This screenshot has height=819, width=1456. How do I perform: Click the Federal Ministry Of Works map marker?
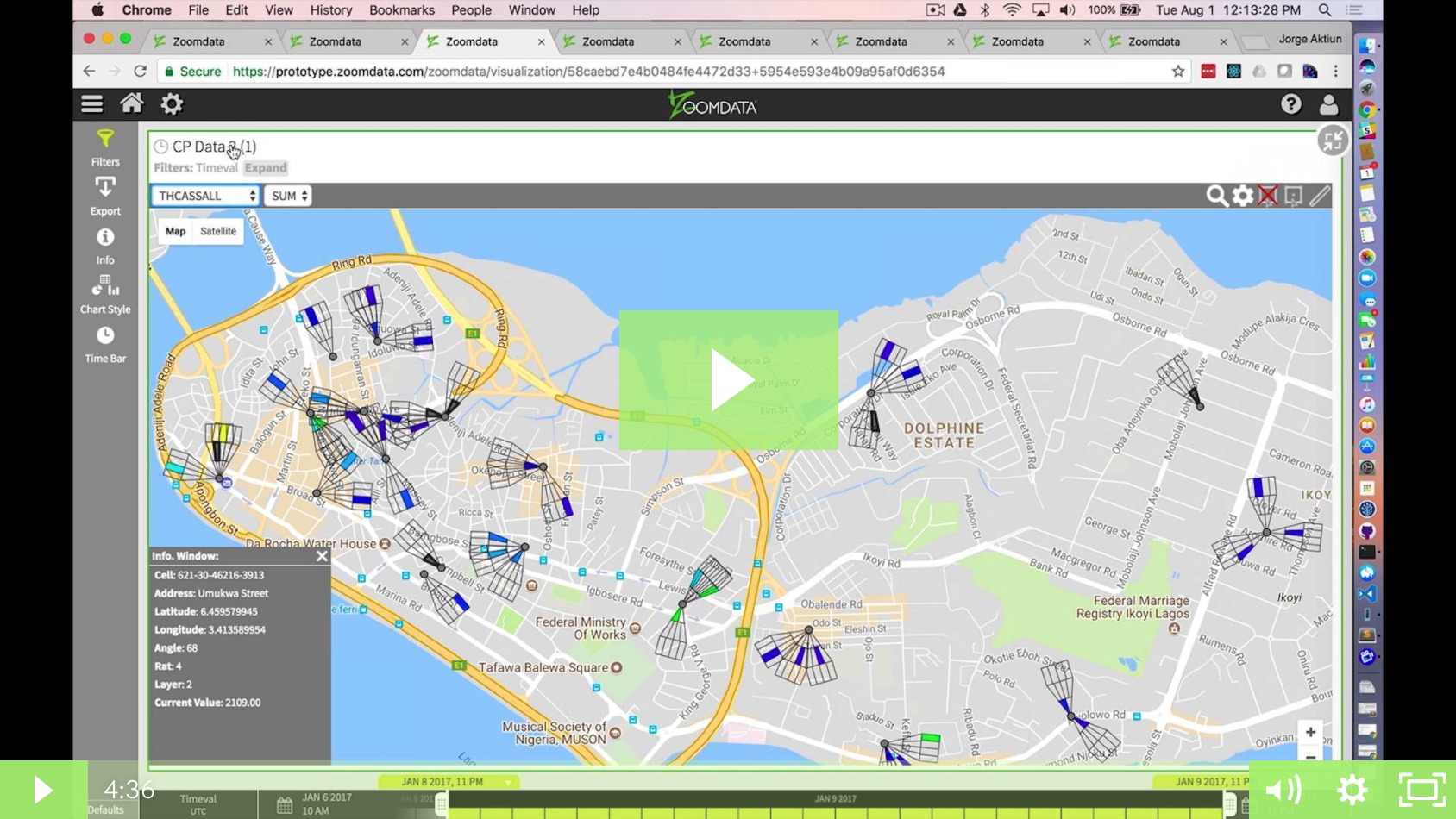(636, 628)
